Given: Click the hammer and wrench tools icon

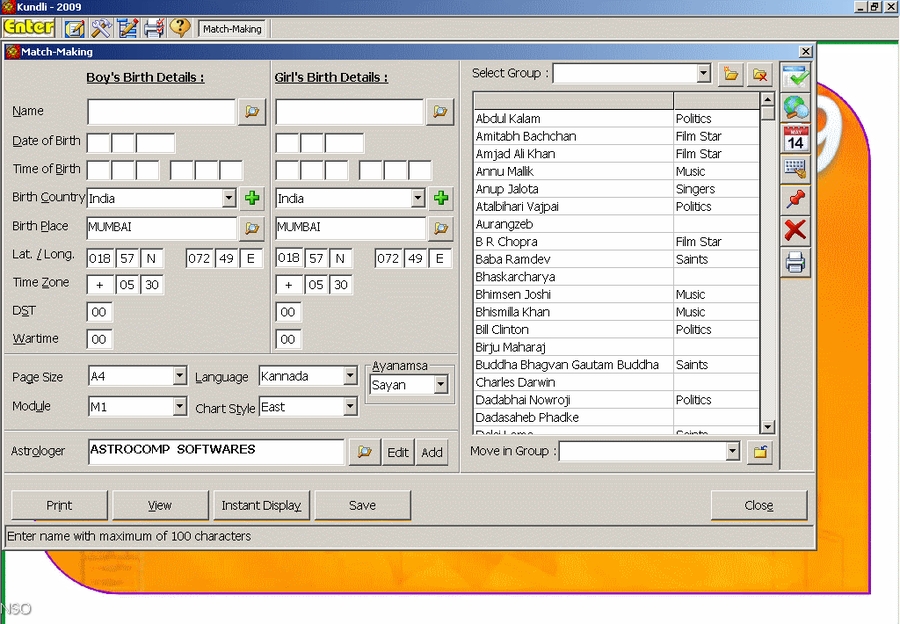Looking at the screenshot, I should [x=102, y=28].
